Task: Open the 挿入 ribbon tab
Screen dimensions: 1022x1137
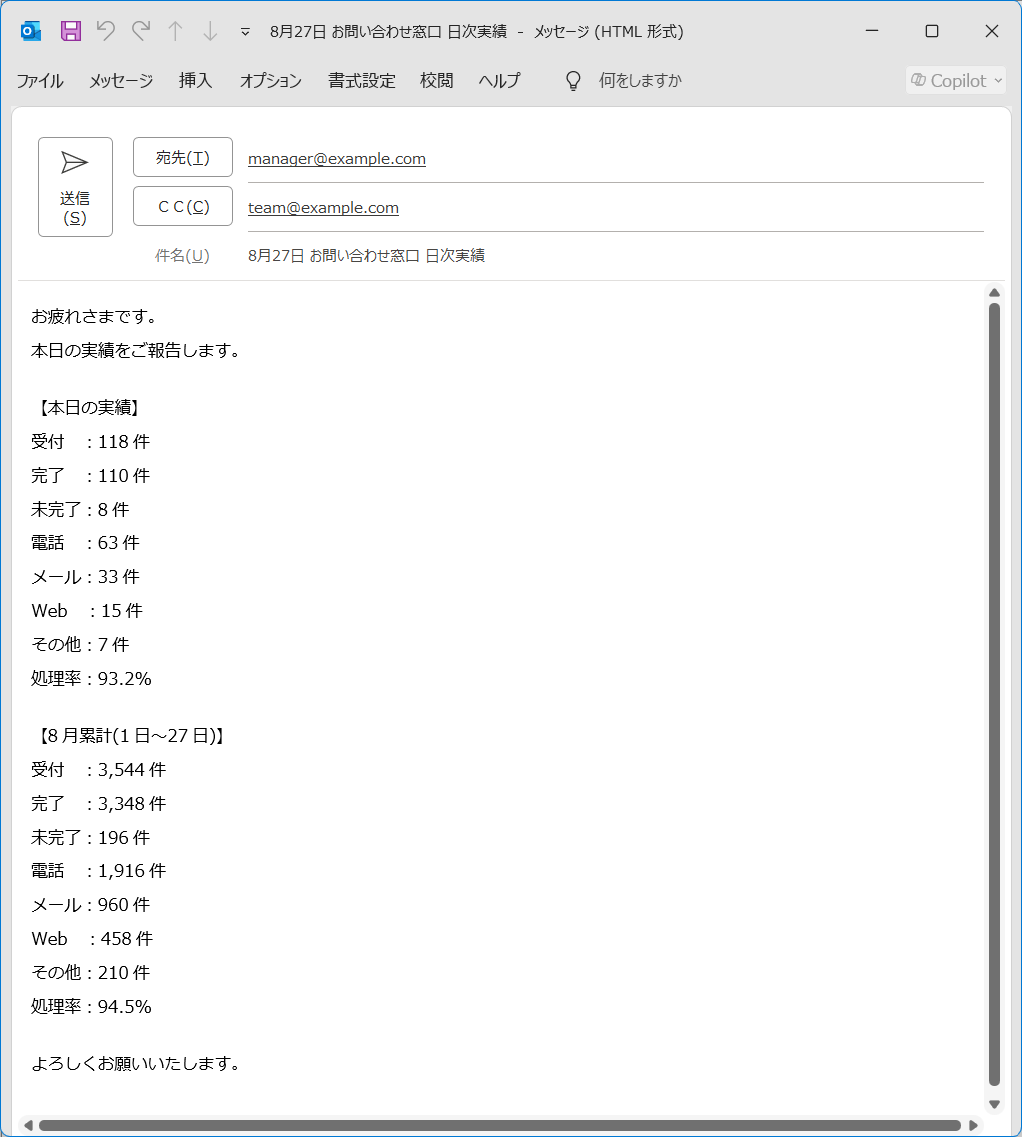Action: click(x=196, y=80)
